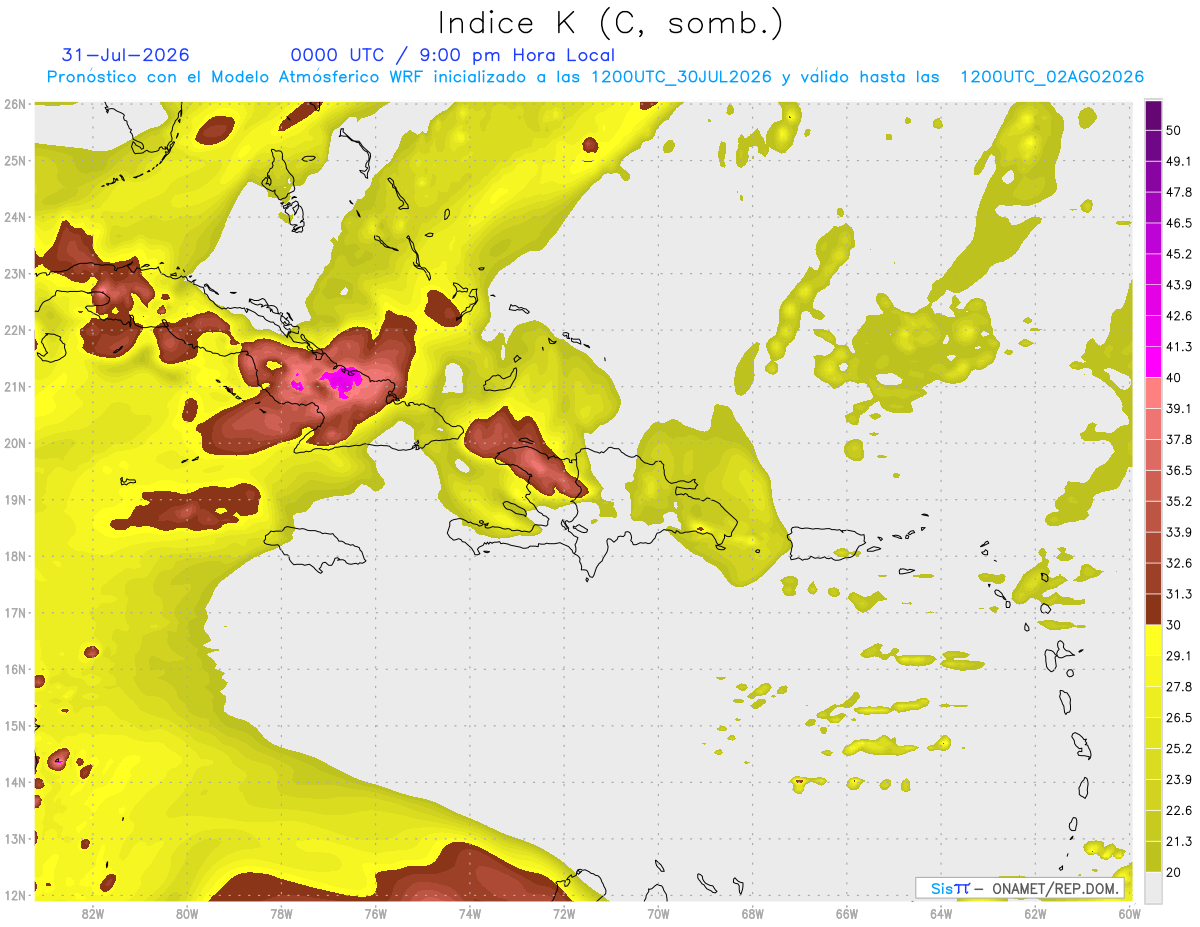Click the bright yellow swatch between 29.1 and 30
1200x927 pixels.
(1153, 641)
